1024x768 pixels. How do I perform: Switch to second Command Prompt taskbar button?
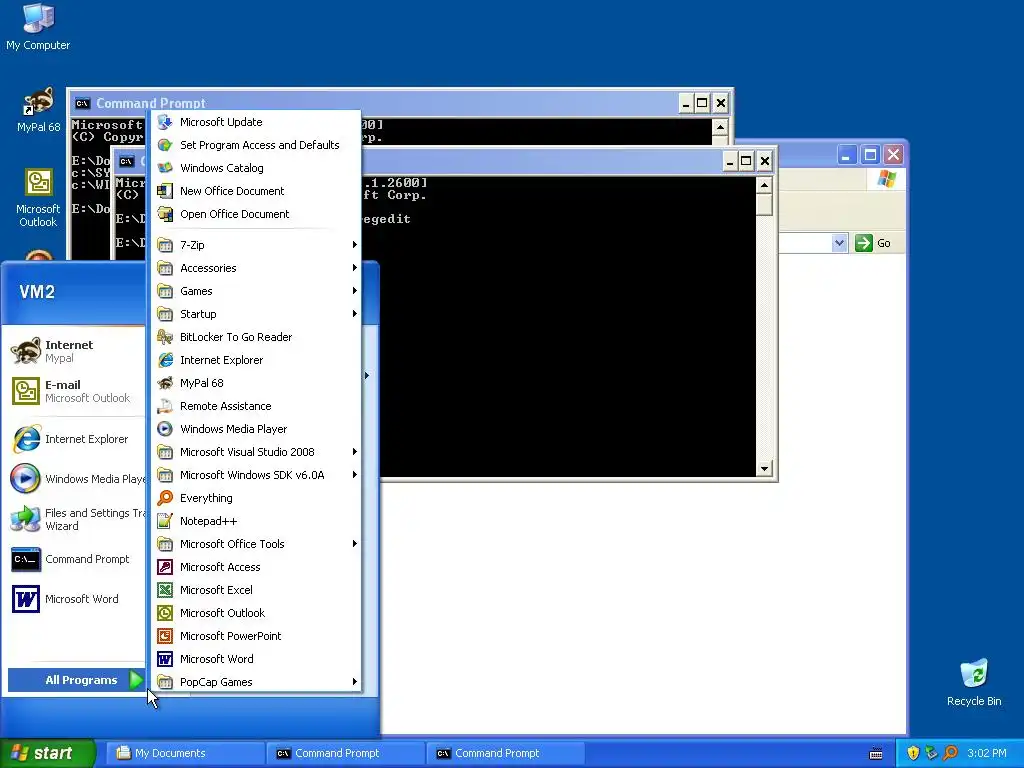coord(506,753)
